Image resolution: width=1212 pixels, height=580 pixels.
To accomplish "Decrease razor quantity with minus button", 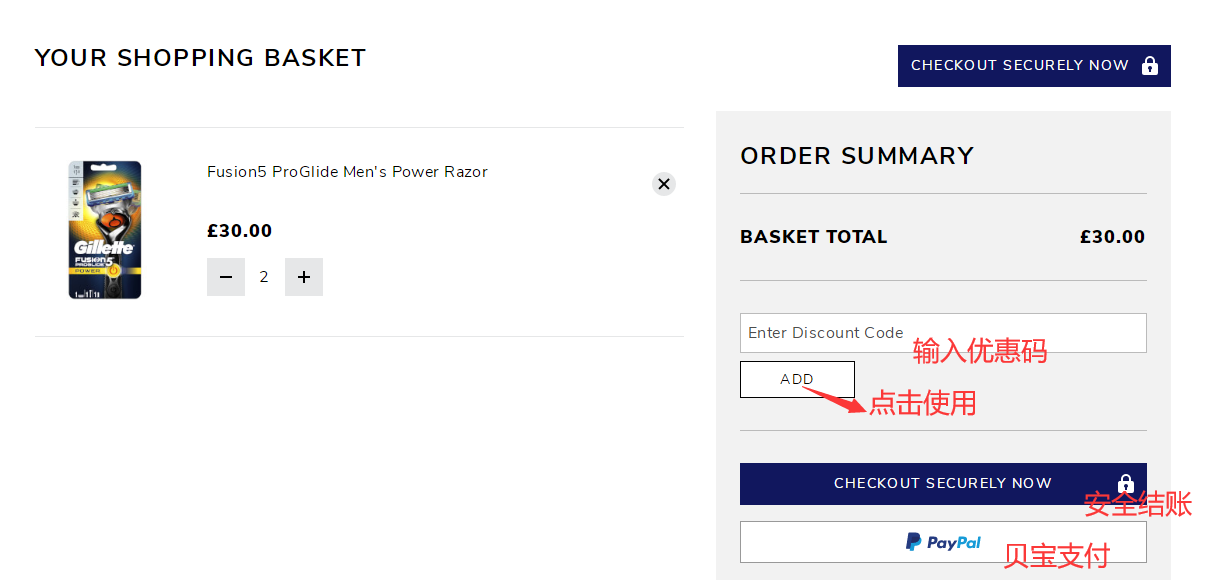I will click(x=226, y=277).
